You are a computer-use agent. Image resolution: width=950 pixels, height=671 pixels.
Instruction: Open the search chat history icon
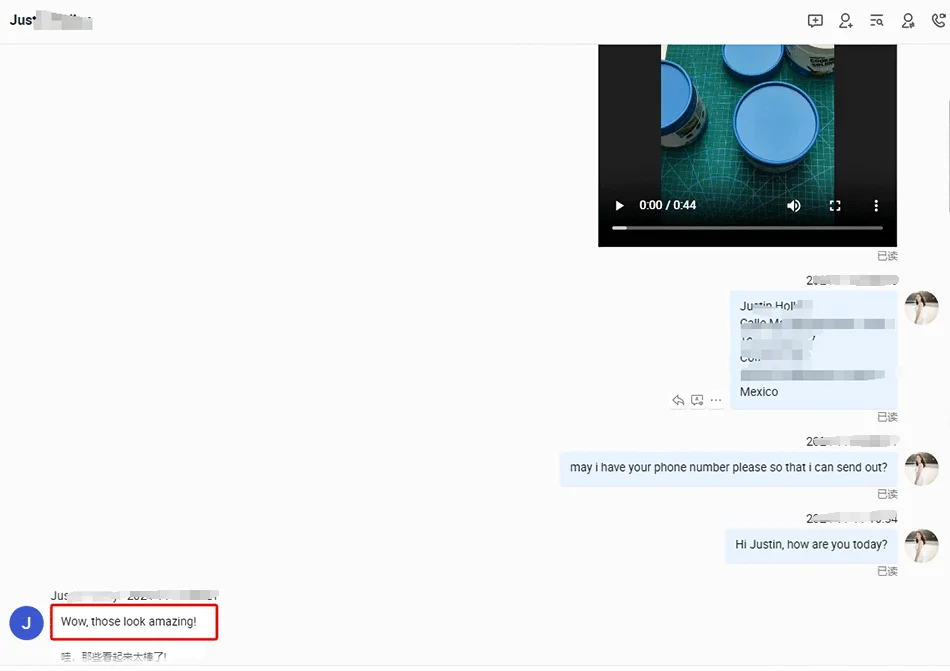coord(877,21)
